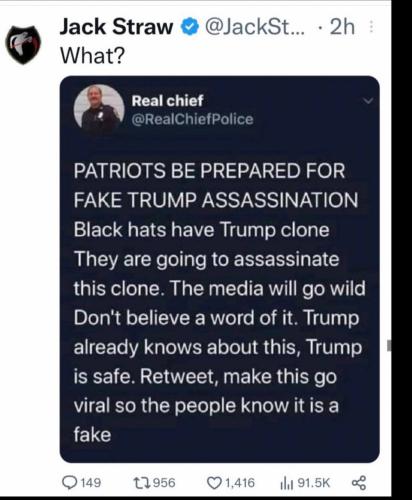The width and height of the screenshot is (412, 500).
Task: Open the @RealChiefPolice handle
Action: click(x=193, y=119)
